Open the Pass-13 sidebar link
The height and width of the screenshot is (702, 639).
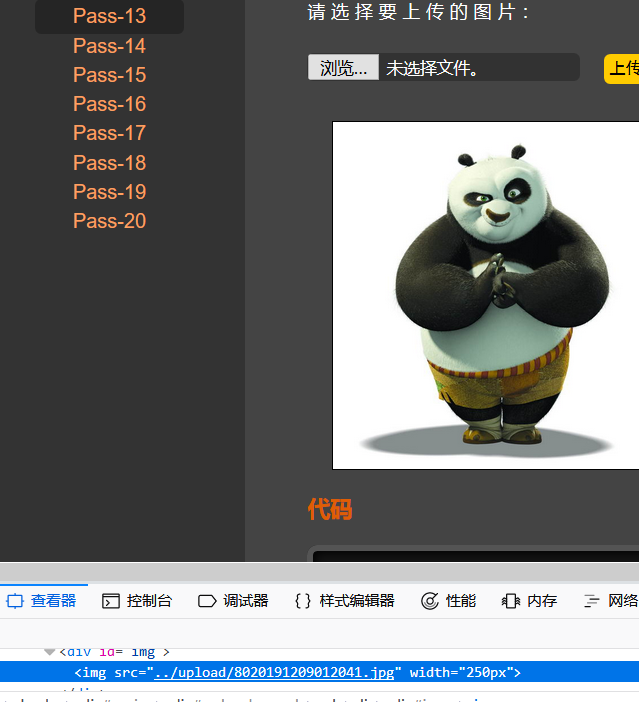pos(109,16)
